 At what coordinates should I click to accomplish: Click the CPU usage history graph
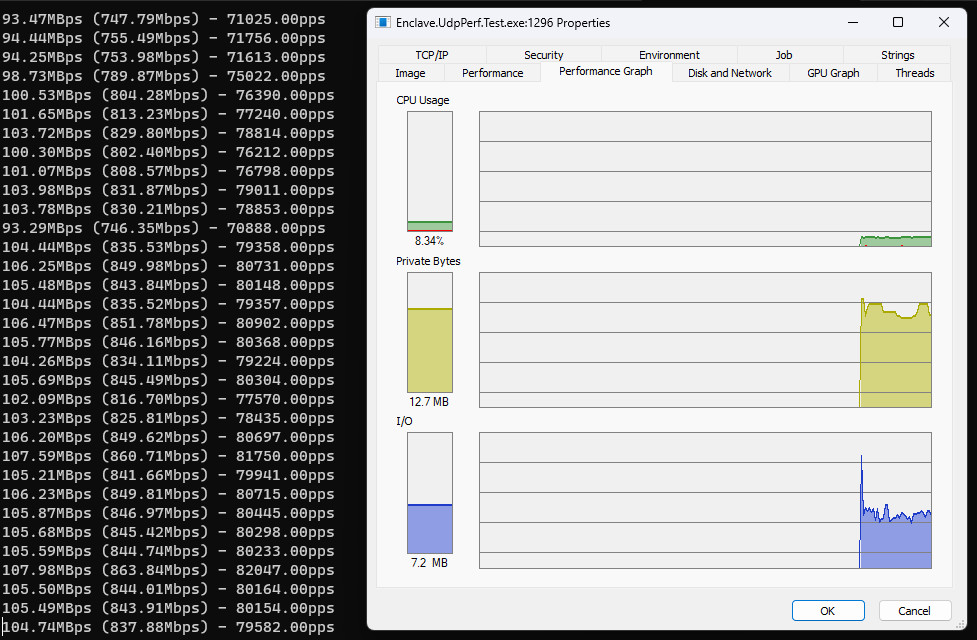705,179
